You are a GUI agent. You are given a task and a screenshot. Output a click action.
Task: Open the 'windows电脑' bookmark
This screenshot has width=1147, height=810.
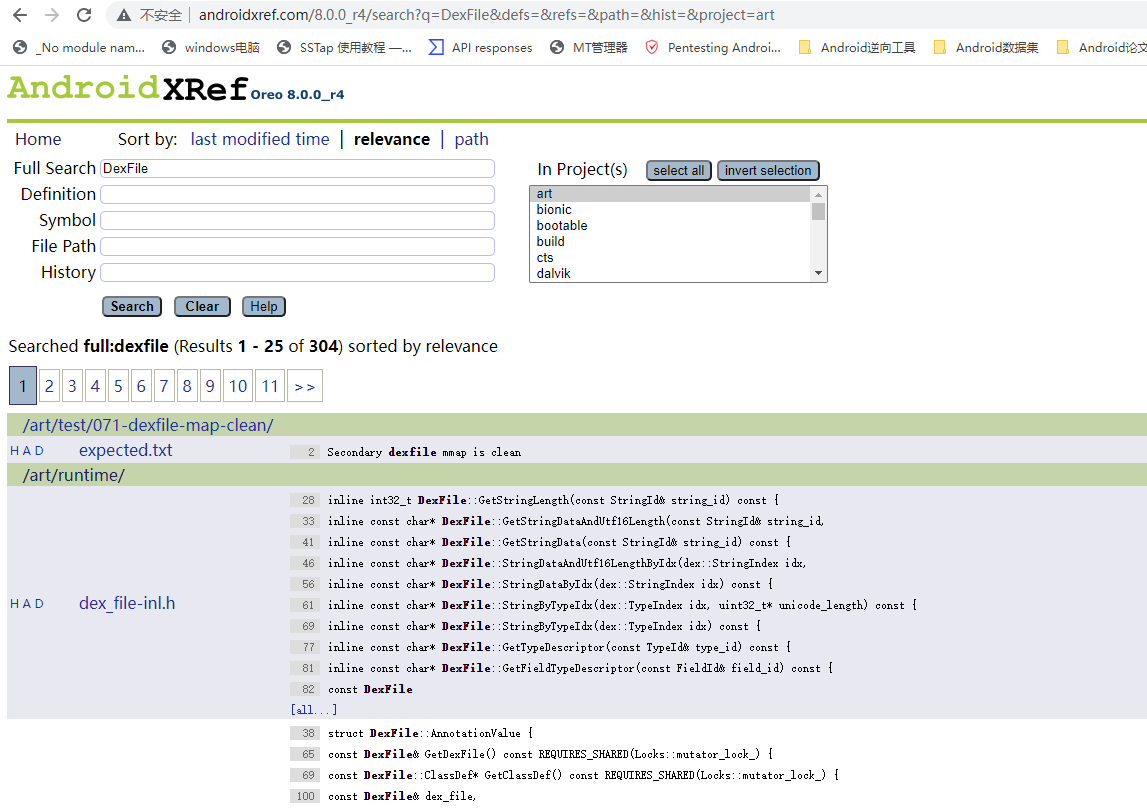click(211, 48)
